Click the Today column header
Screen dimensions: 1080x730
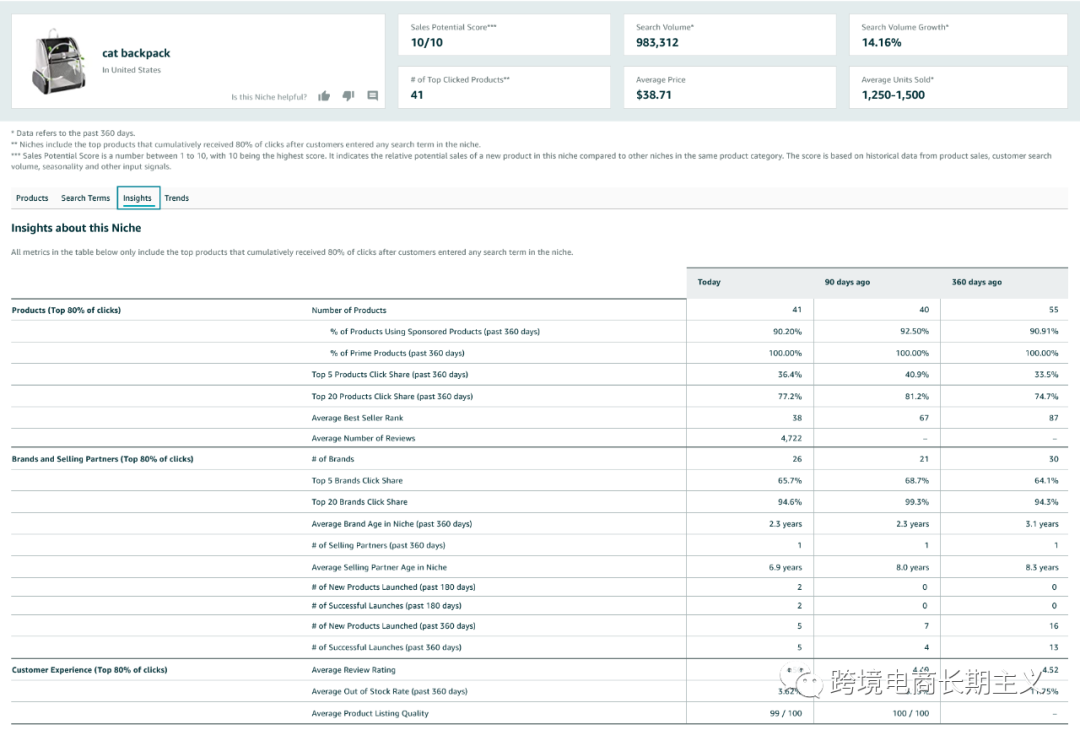click(x=709, y=282)
